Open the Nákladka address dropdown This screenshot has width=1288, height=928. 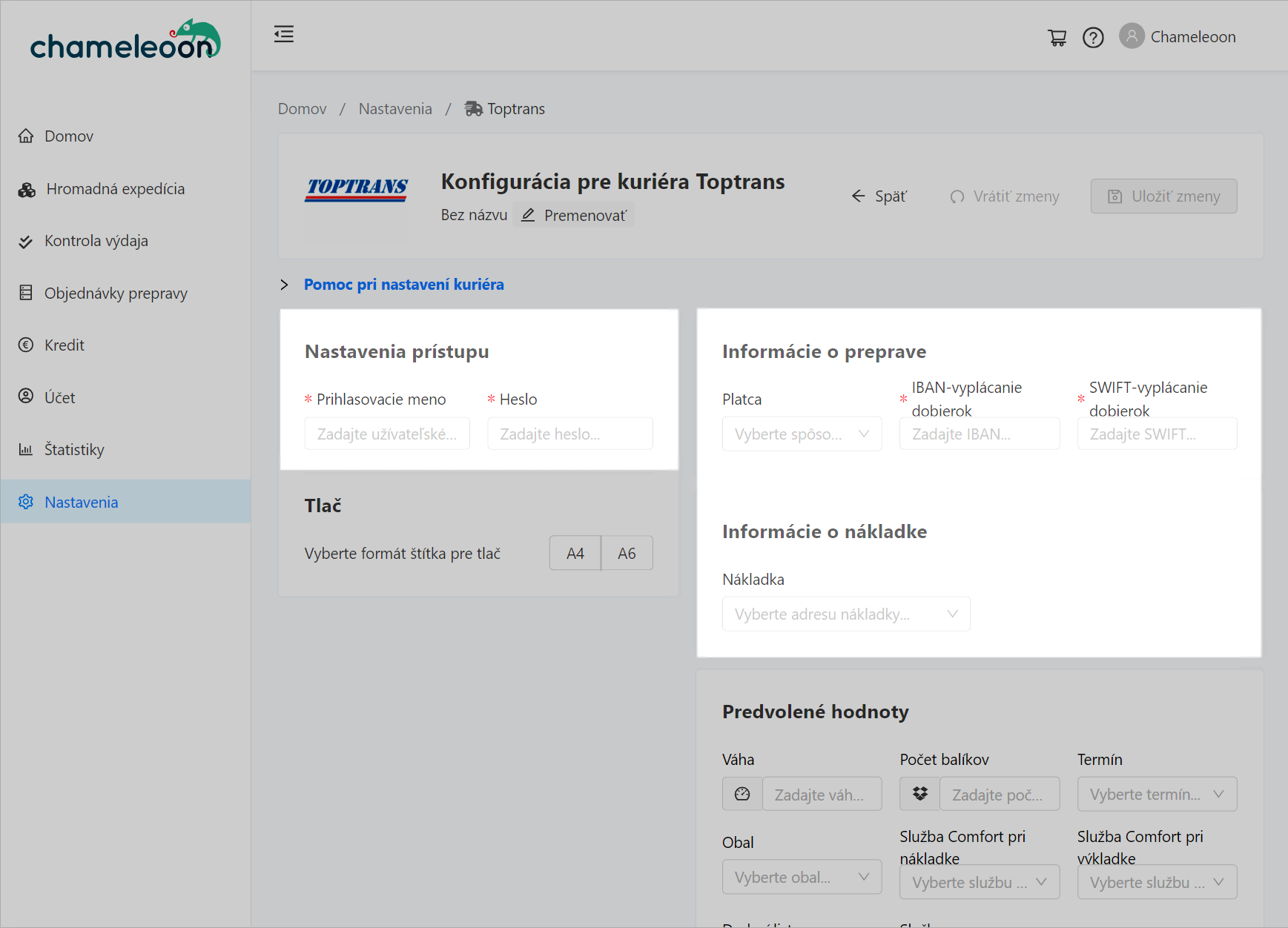click(x=845, y=614)
